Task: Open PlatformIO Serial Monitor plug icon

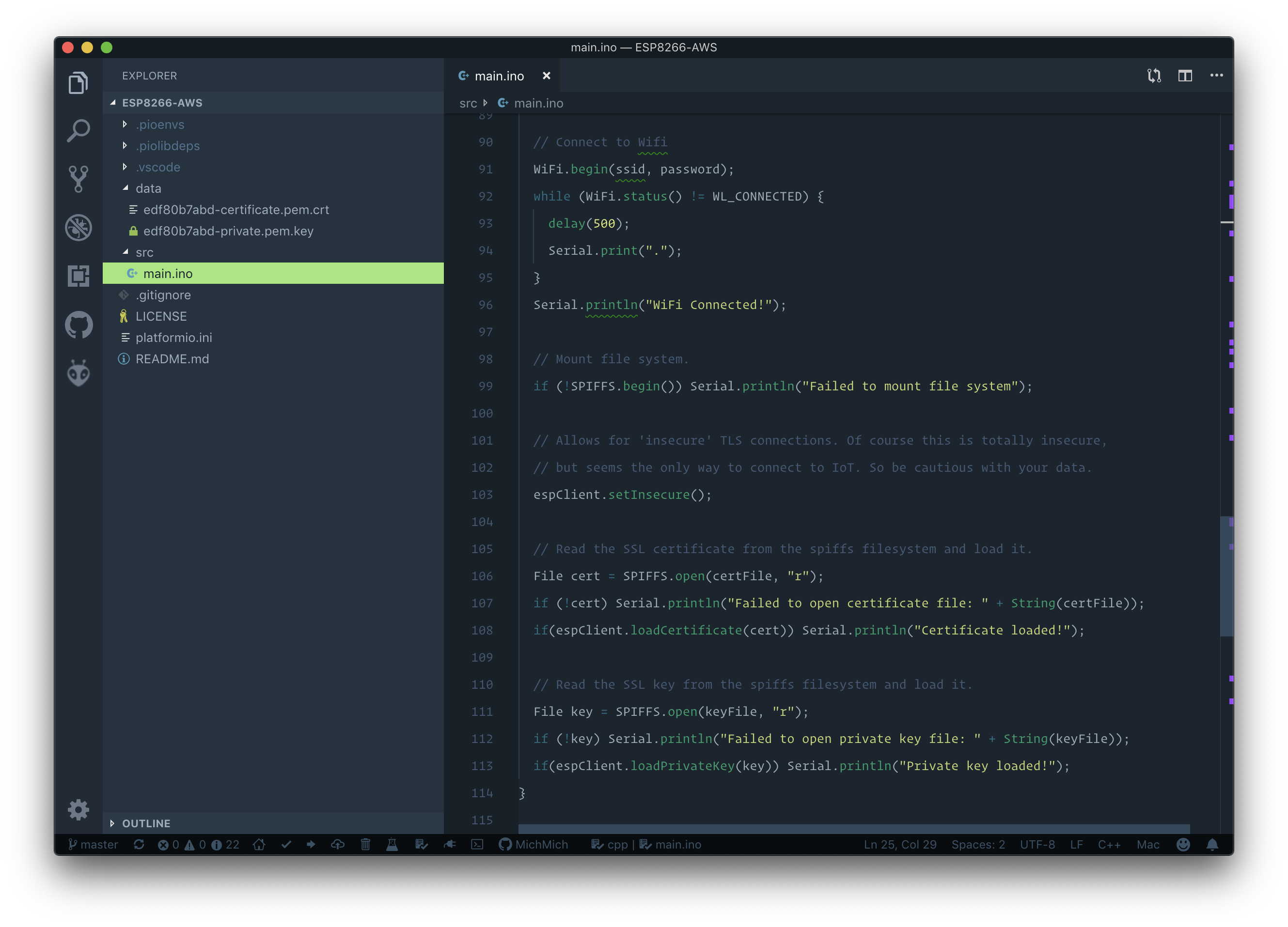Action: pos(449,844)
